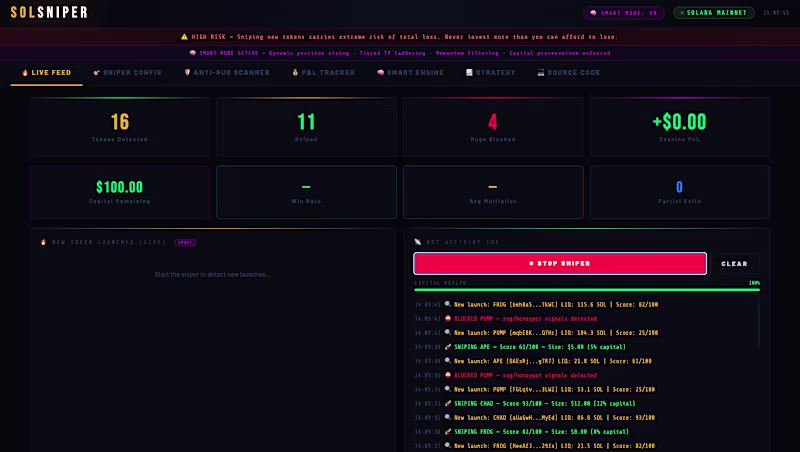Click magnifier icon on FROG 115.6 SOL launch row
This screenshot has width=800, height=452.
pyautogui.click(x=447, y=304)
